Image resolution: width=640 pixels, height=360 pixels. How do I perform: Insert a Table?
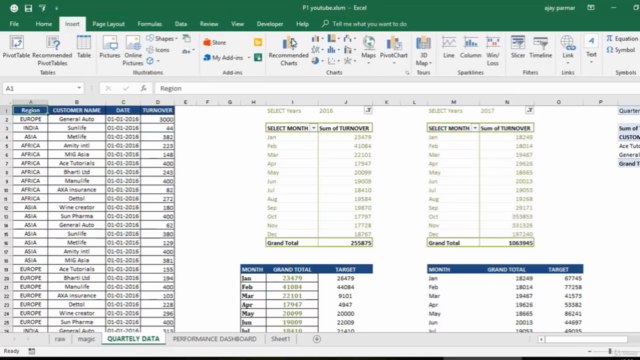[x=84, y=47]
